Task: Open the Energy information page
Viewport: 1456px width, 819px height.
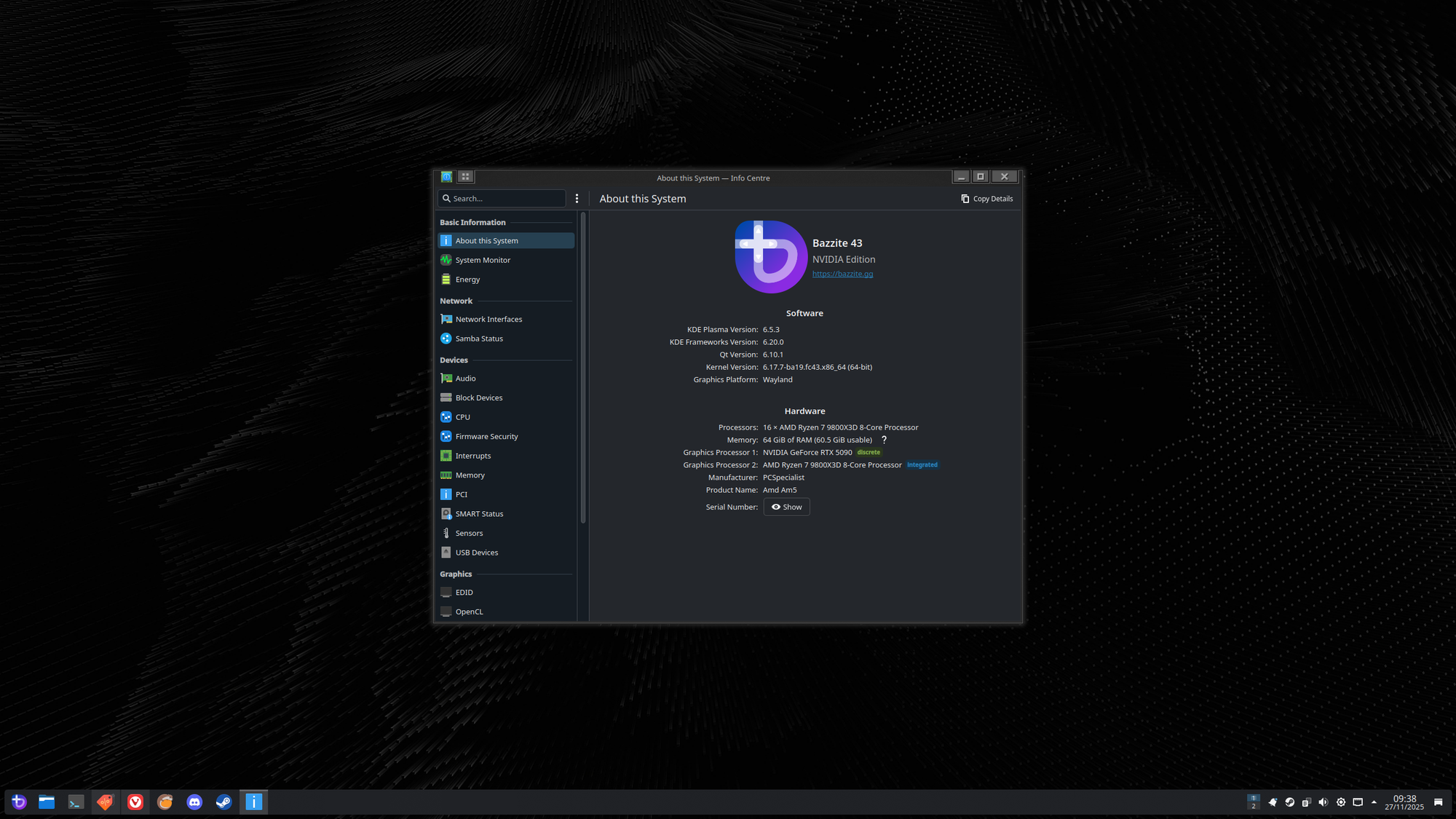Action: [467, 279]
